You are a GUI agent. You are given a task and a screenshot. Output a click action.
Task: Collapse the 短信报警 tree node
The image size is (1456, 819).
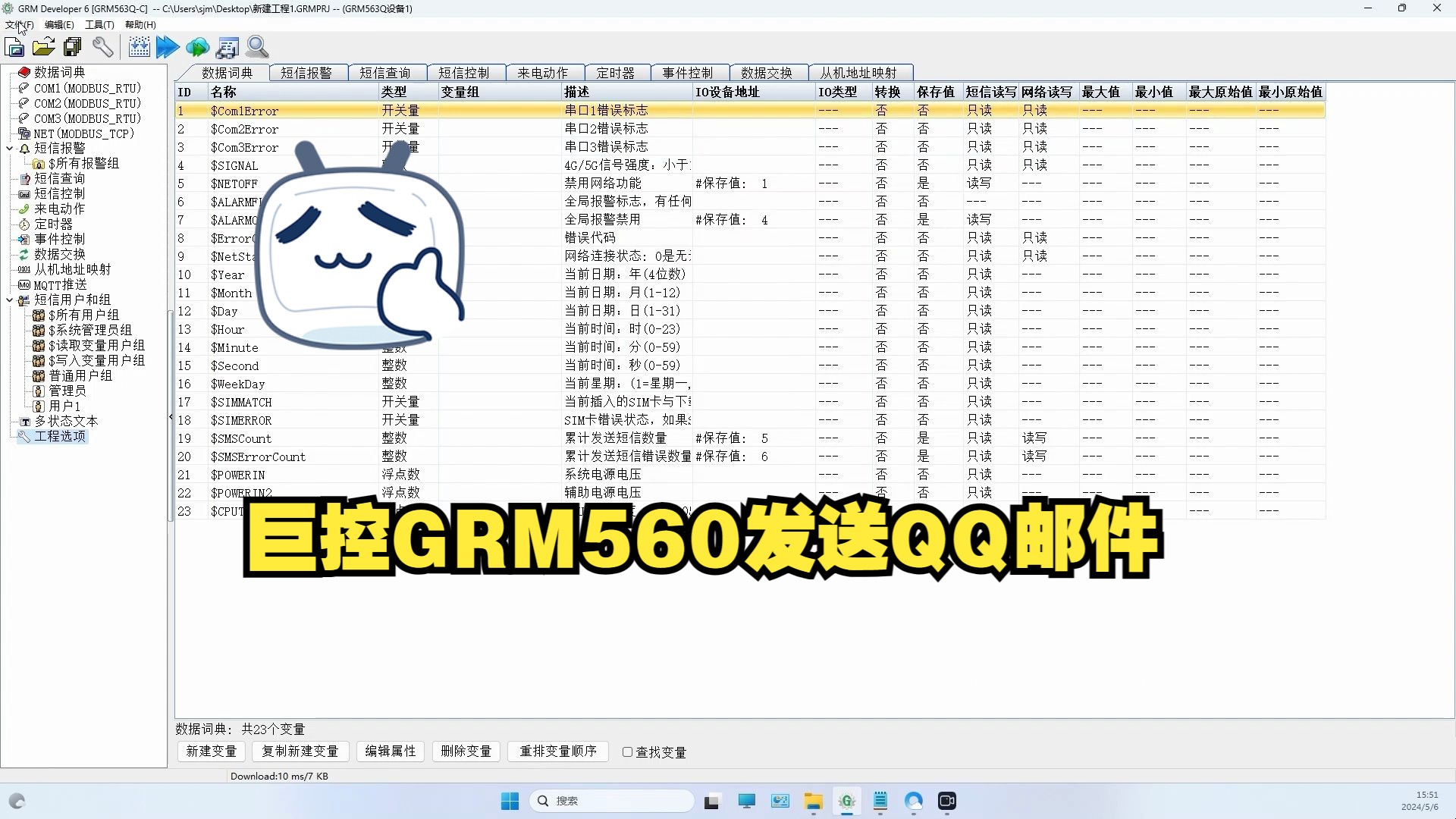tap(10, 149)
